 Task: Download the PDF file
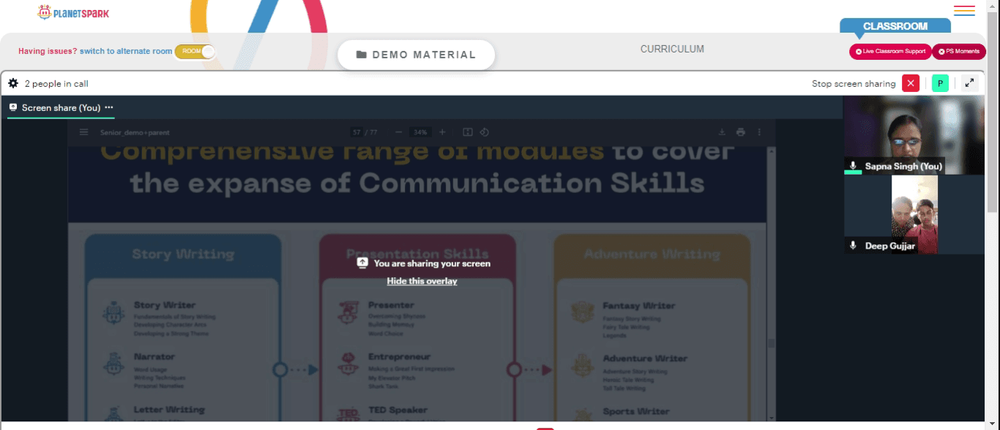(x=722, y=132)
